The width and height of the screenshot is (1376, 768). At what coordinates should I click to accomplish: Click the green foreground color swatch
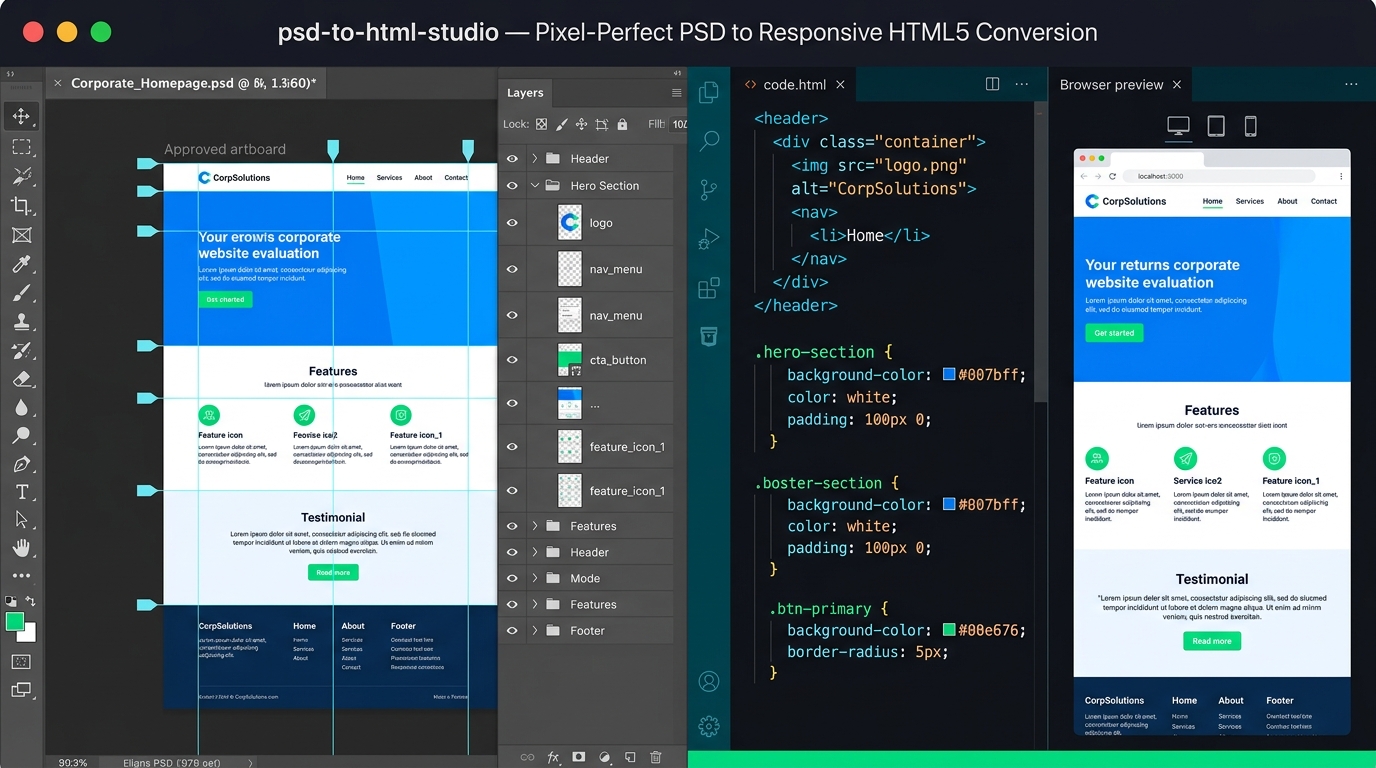click(15, 622)
